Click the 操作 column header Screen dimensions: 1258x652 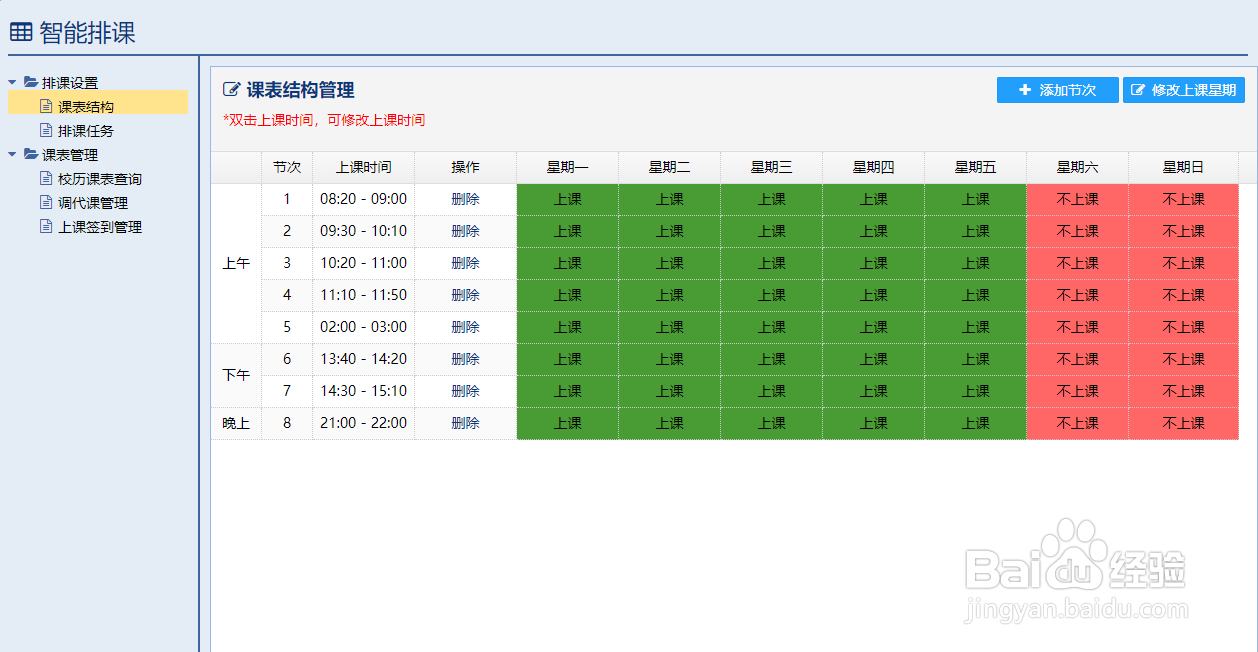pyautogui.click(x=465, y=167)
